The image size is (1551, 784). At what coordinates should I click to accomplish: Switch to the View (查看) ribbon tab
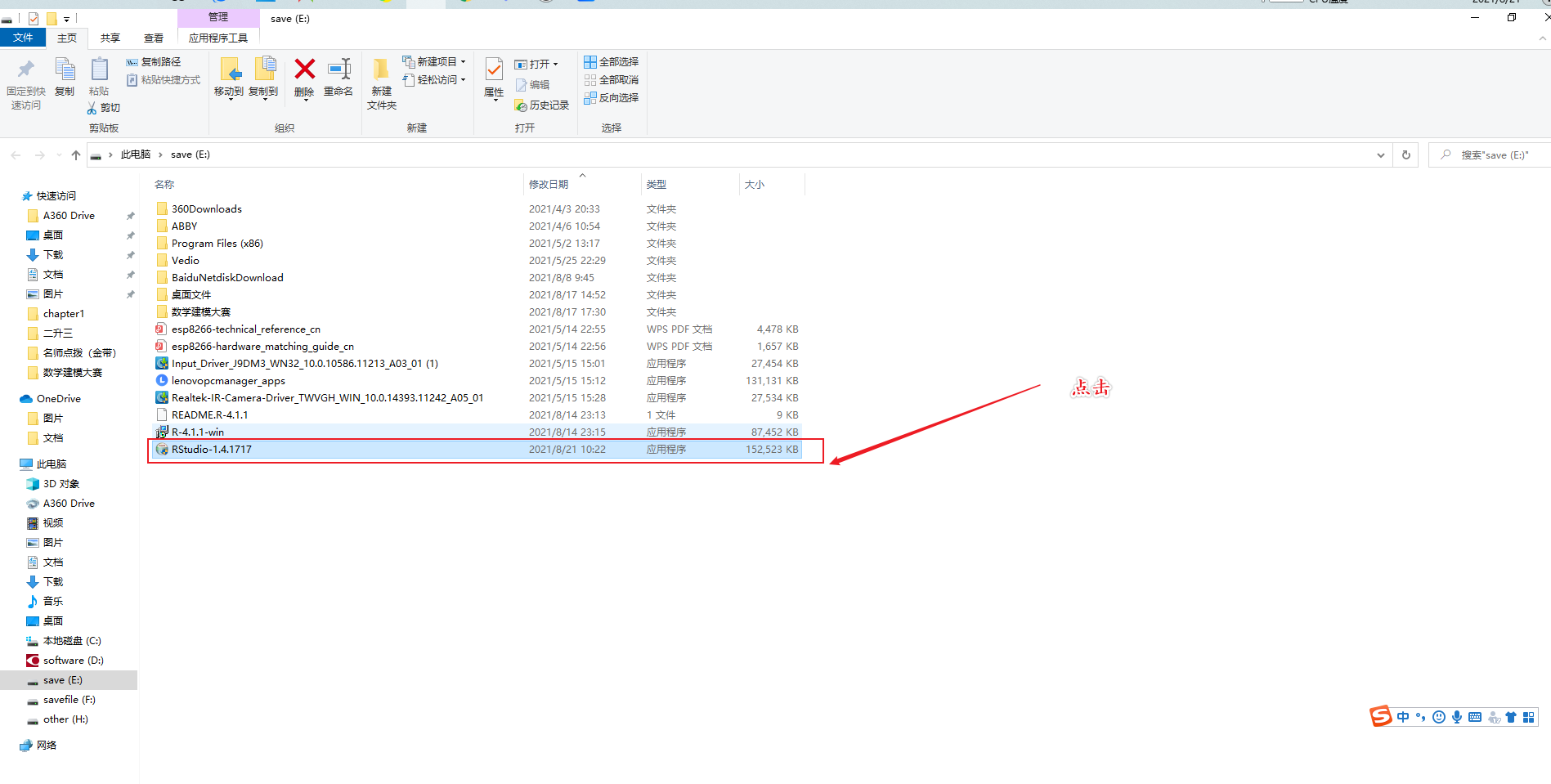[x=154, y=38]
